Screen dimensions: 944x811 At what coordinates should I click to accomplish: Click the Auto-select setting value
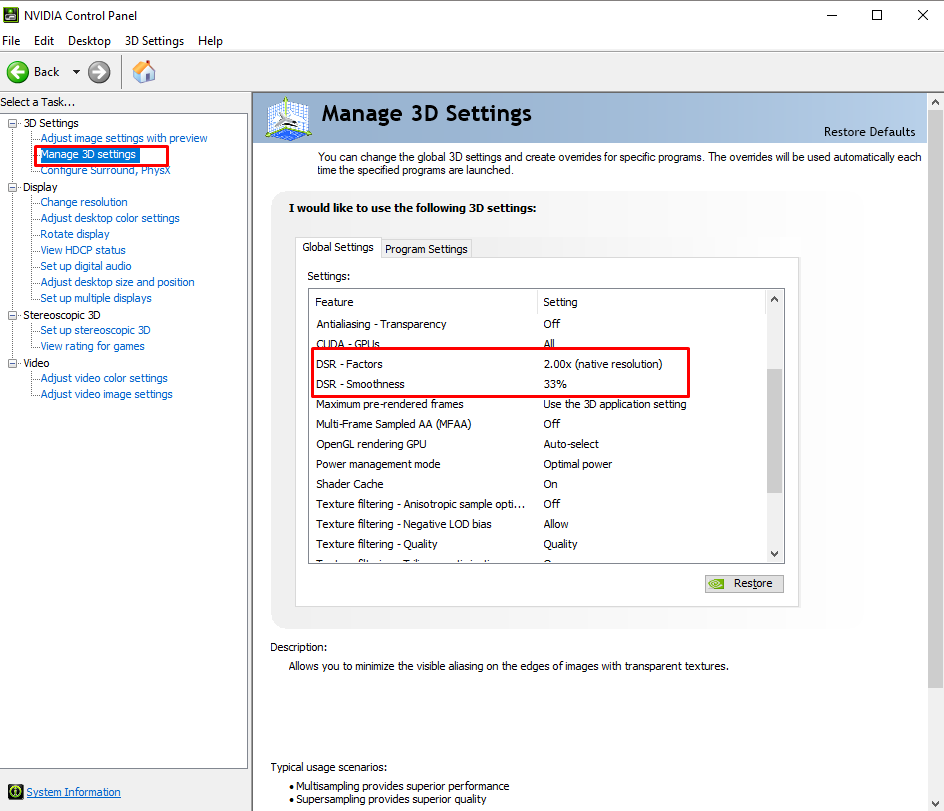point(571,444)
